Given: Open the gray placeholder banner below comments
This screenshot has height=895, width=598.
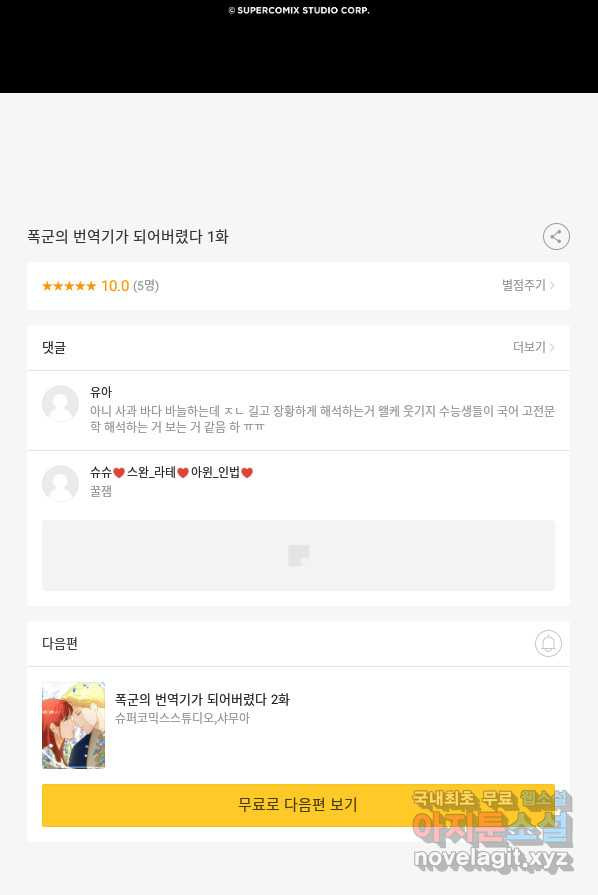Looking at the screenshot, I should click(x=298, y=555).
